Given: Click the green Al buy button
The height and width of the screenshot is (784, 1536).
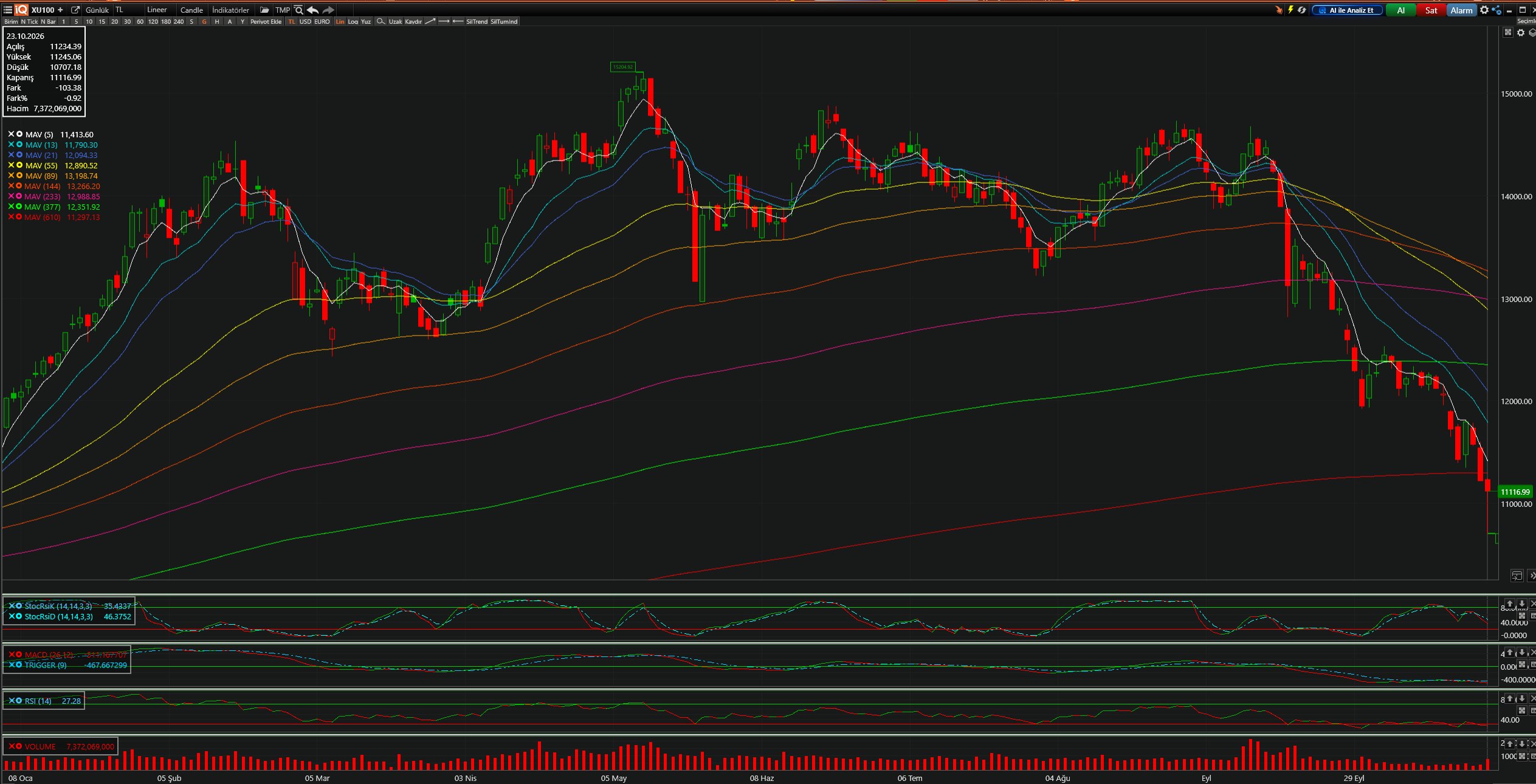Looking at the screenshot, I should point(1401,10).
